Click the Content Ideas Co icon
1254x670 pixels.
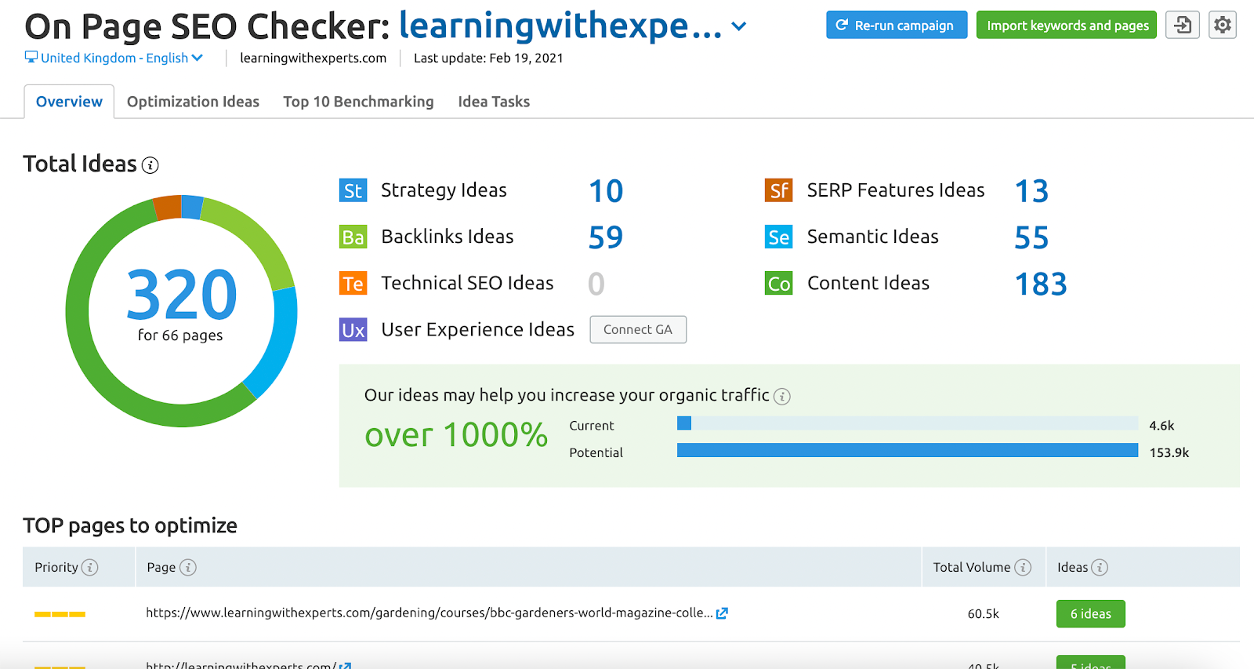coord(779,284)
